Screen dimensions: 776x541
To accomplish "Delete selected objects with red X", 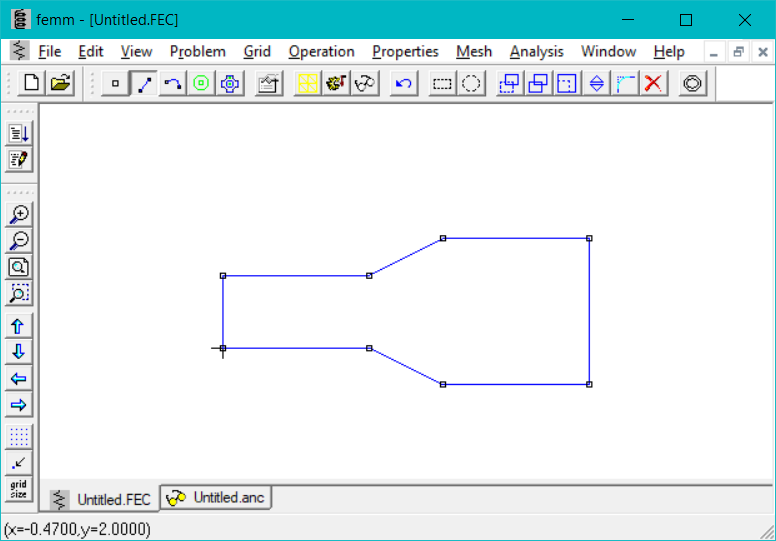I will click(653, 83).
